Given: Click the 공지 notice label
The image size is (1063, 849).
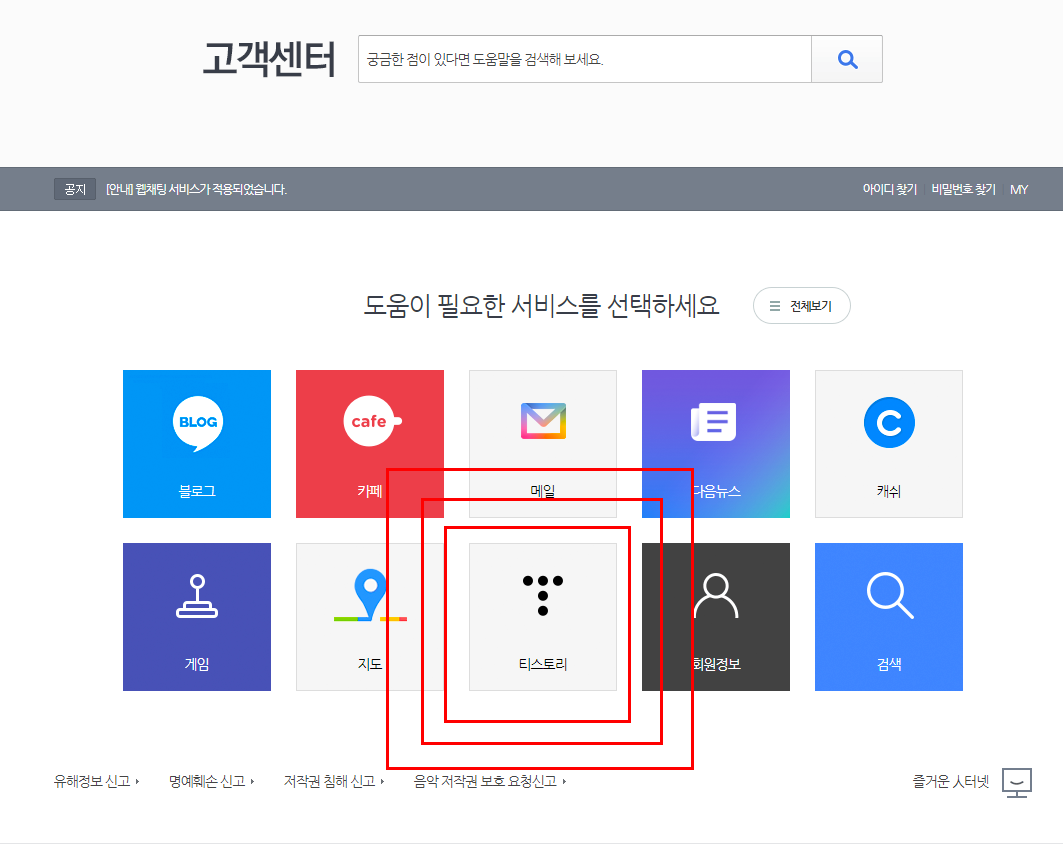Looking at the screenshot, I should click(x=75, y=189).
